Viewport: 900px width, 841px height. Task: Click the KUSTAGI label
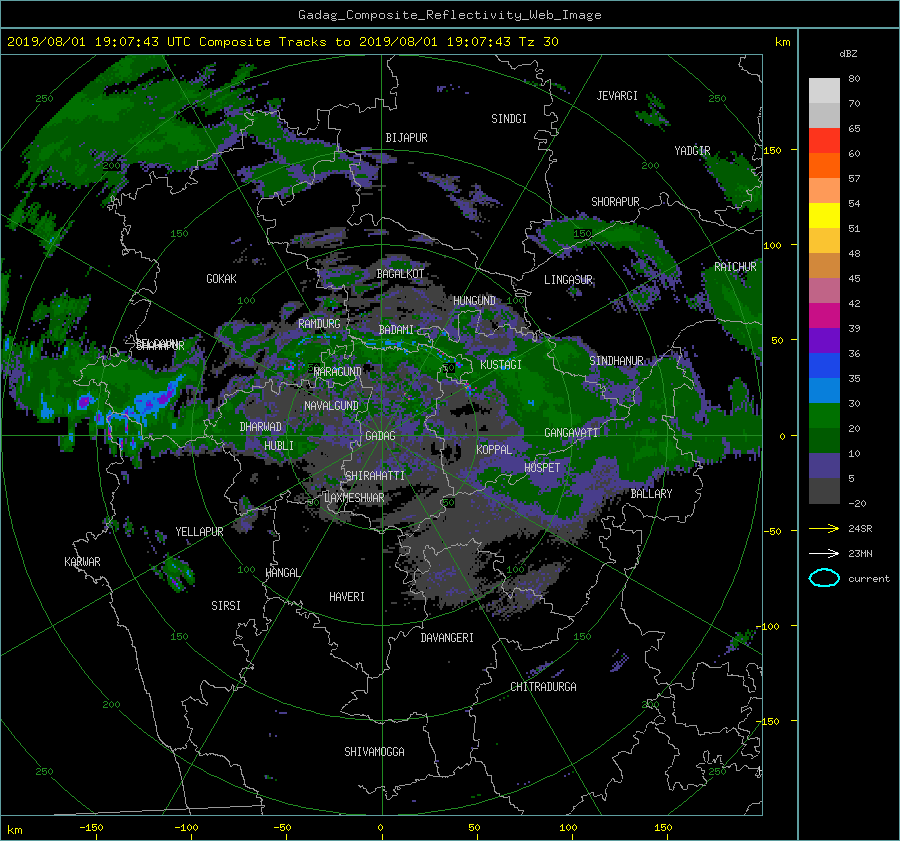(x=501, y=365)
